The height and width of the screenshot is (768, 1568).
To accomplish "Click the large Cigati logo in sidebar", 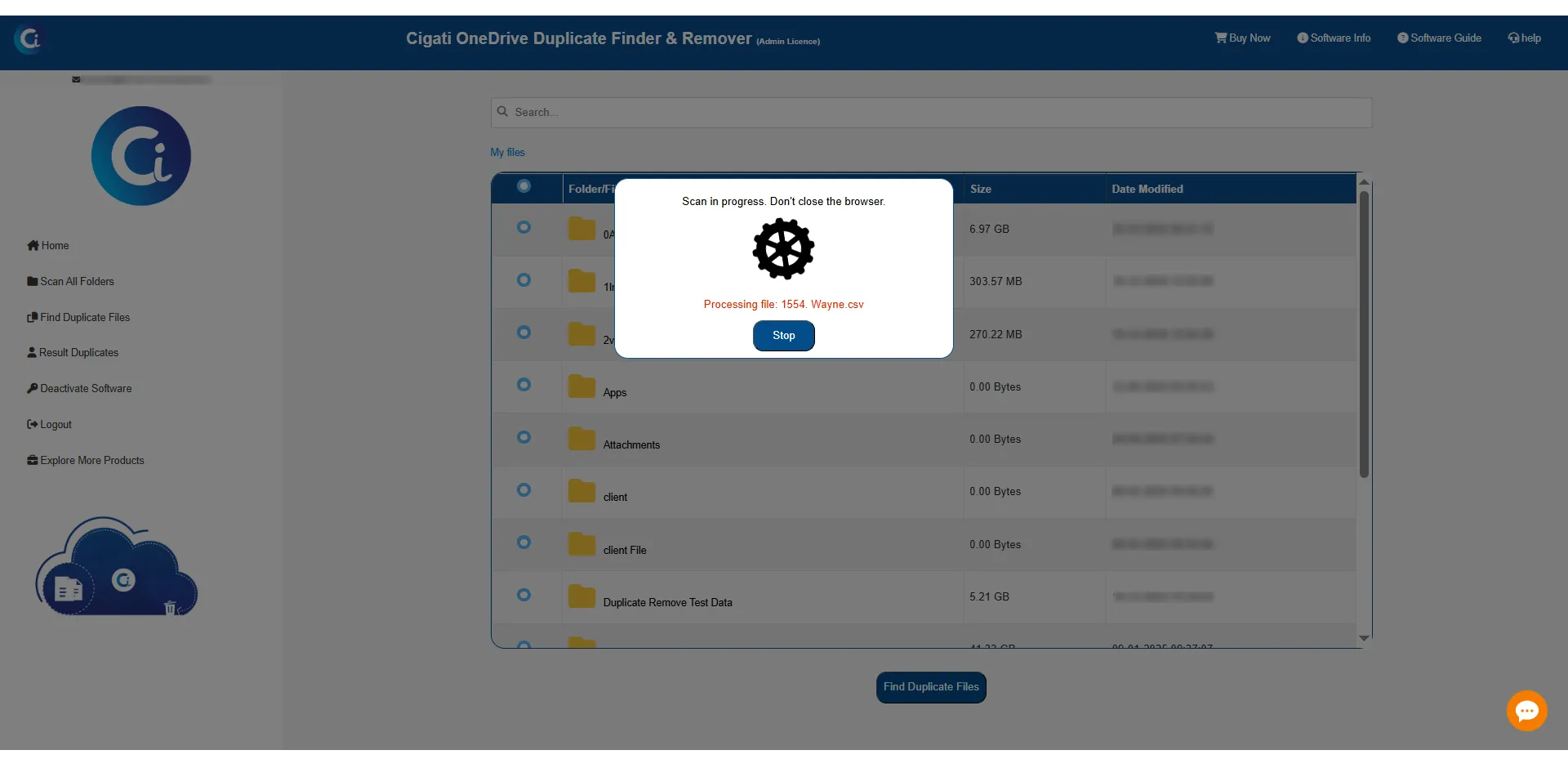I will click(141, 156).
